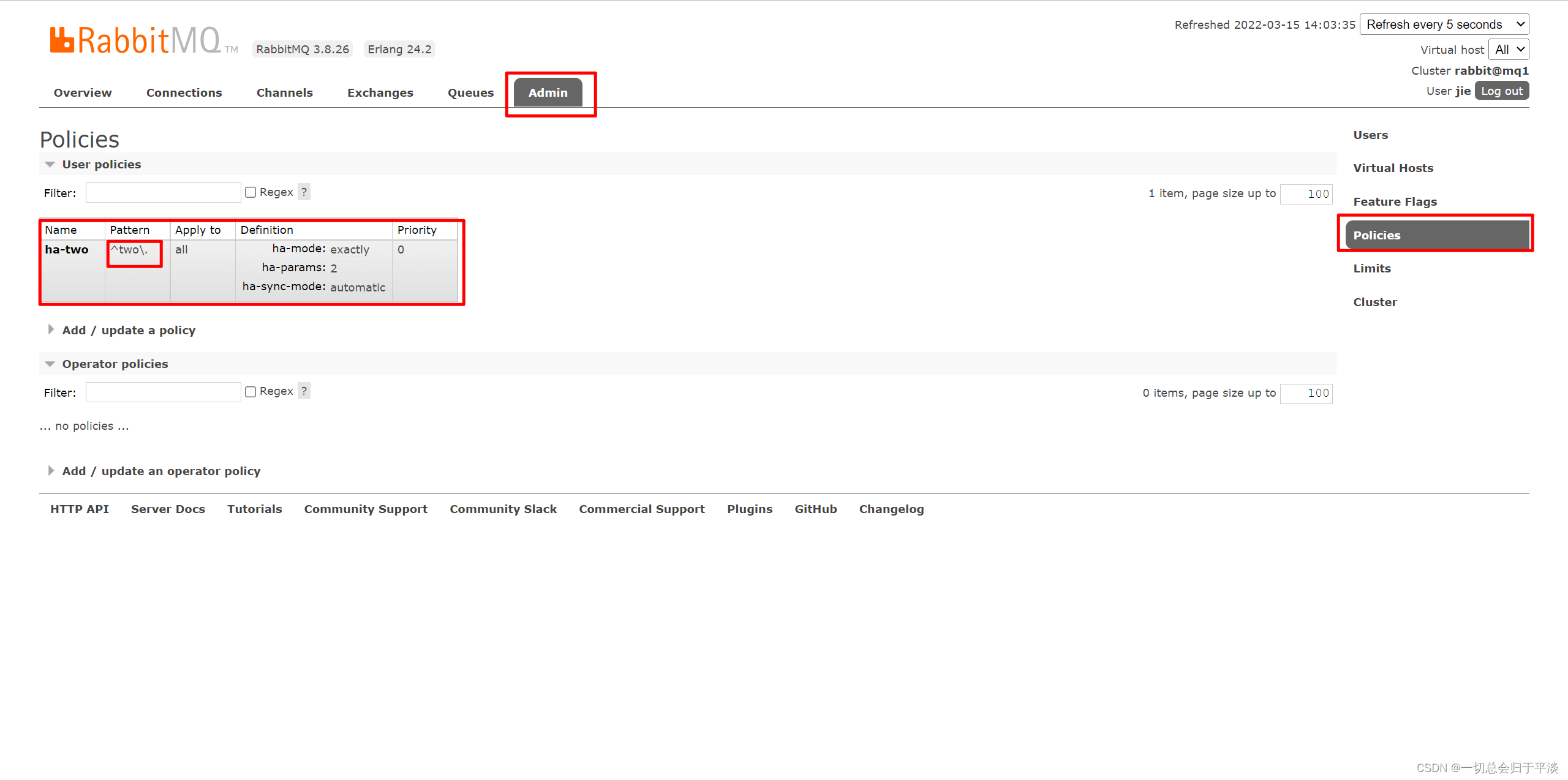Open the Virtual host dropdown
This screenshot has width=1568, height=780.
point(1508,50)
